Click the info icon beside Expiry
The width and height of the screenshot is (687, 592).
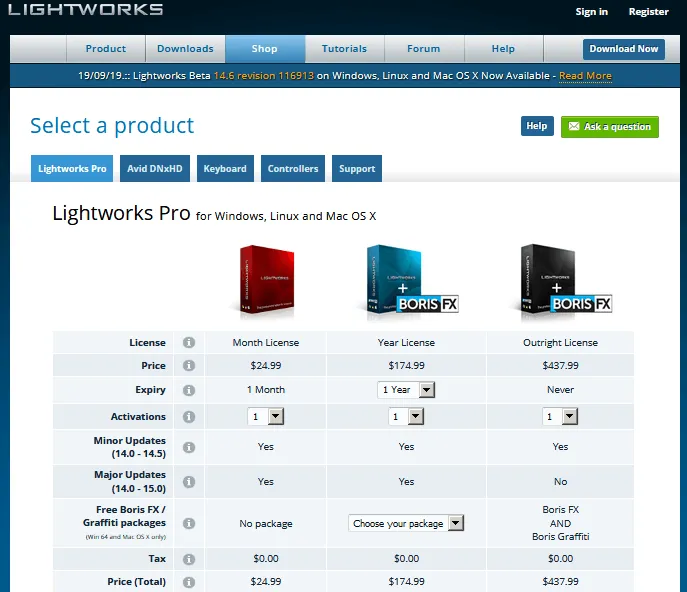pyautogui.click(x=189, y=390)
